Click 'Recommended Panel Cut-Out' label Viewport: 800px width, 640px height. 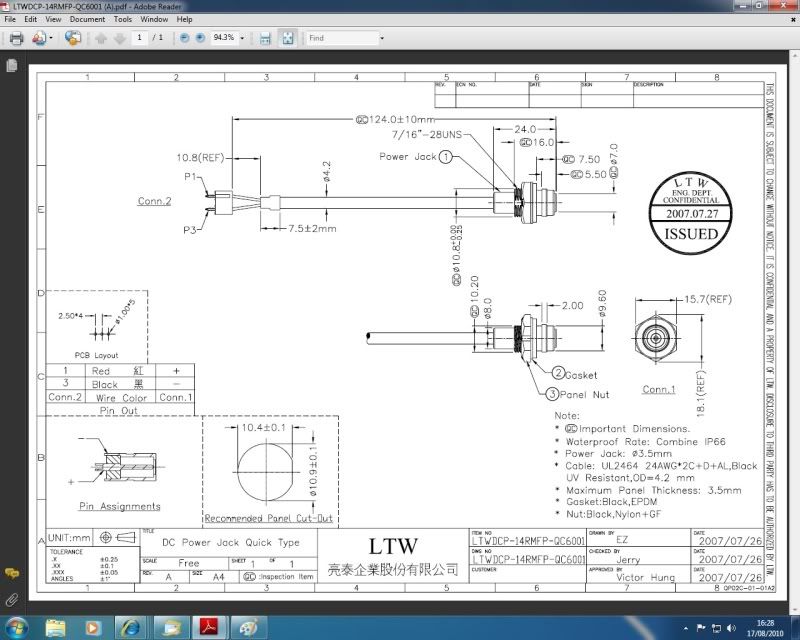coord(268,519)
